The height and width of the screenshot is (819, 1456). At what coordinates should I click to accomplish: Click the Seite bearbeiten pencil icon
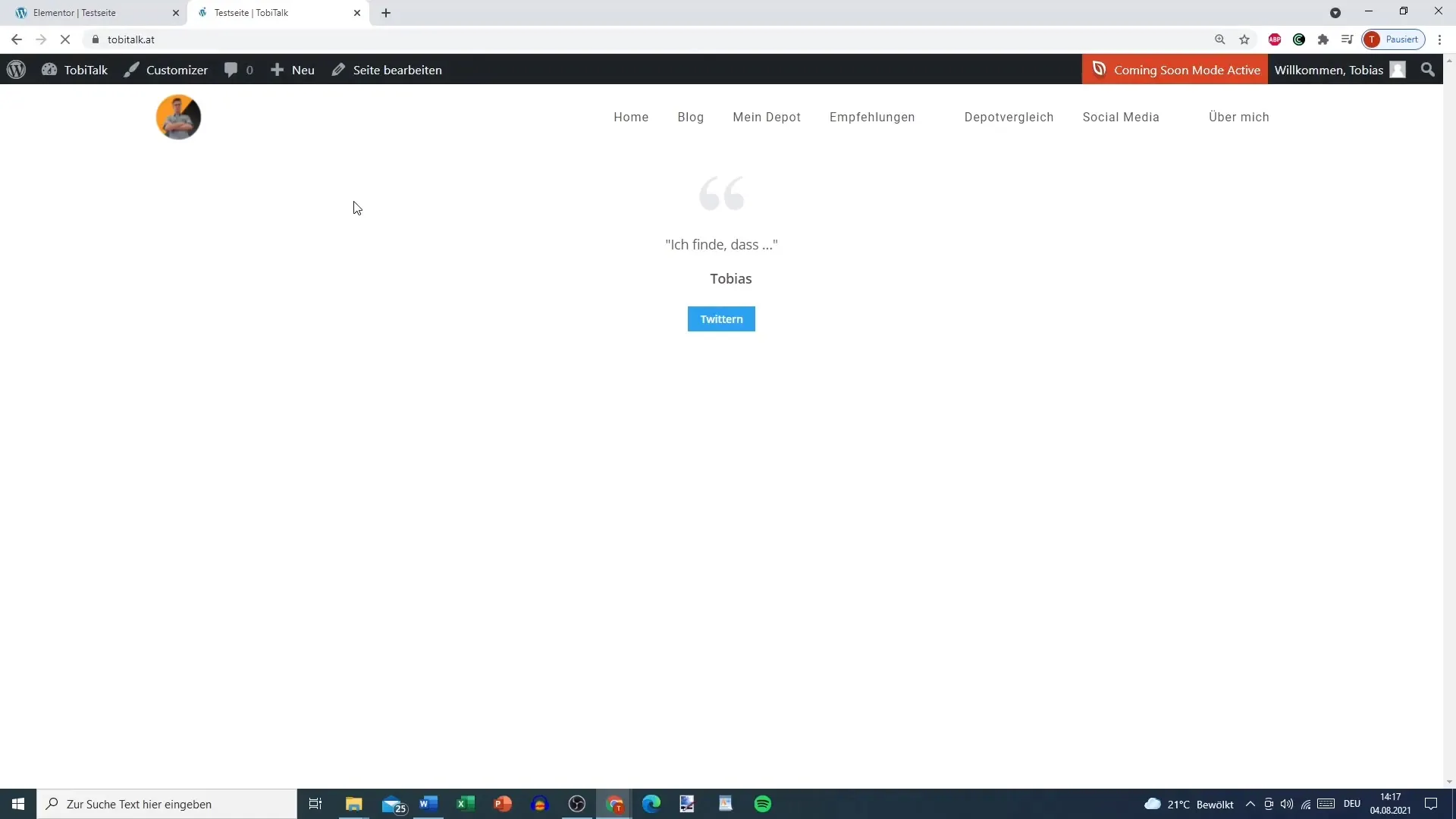click(x=339, y=69)
